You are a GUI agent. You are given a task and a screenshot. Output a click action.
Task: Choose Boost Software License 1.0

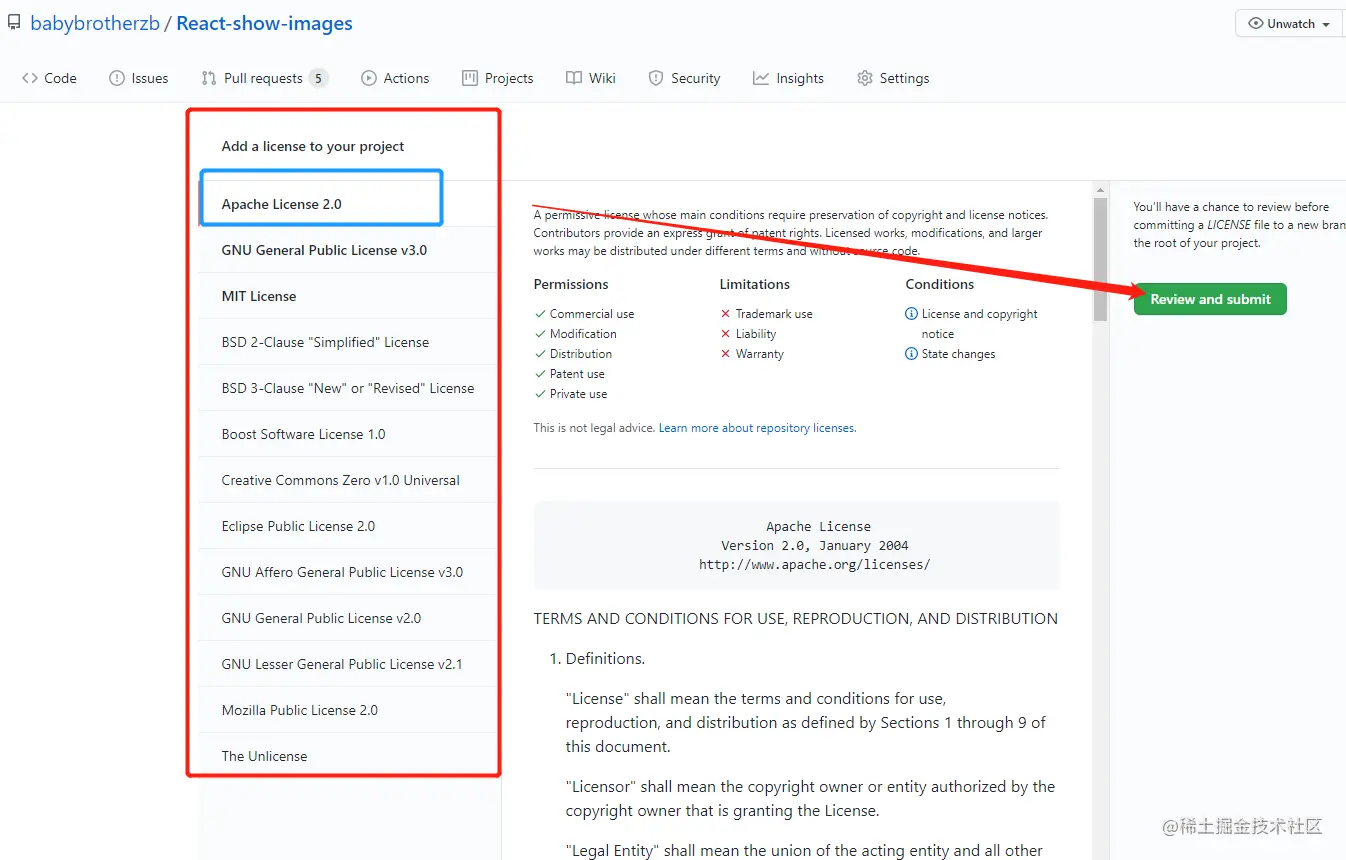tap(348, 434)
